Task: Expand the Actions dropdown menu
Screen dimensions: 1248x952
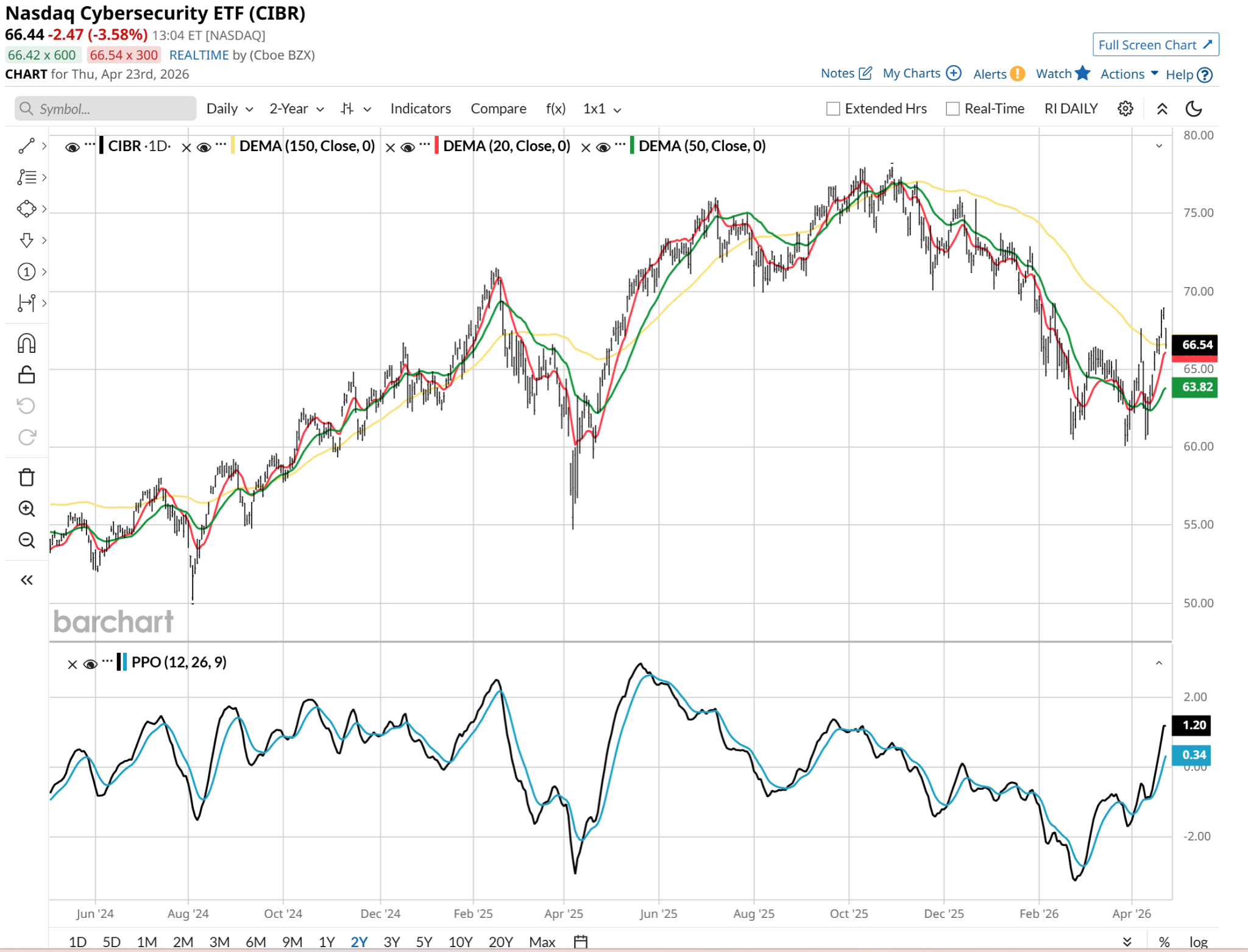Action: [x=1129, y=74]
